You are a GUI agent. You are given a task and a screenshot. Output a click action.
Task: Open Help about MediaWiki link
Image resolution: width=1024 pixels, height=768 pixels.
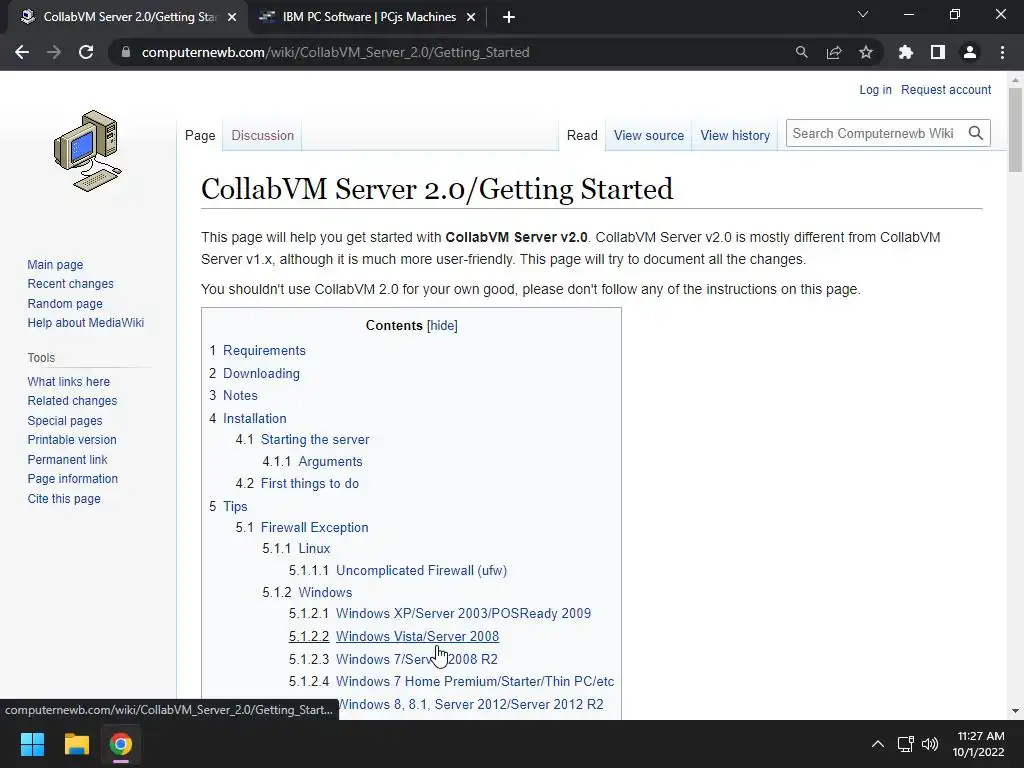[86, 323]
